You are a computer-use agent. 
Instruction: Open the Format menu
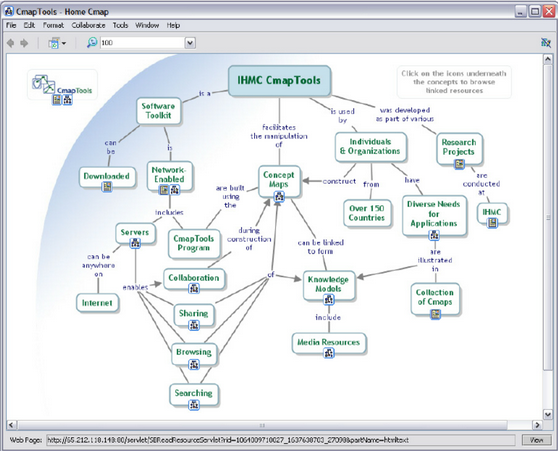tap(53, 25)
